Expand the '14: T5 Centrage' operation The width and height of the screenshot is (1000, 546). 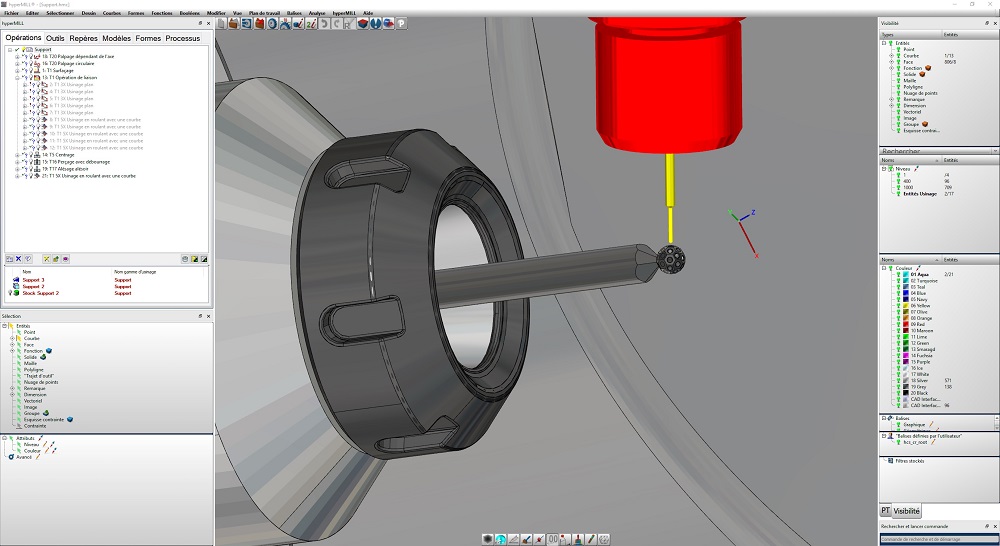17,155
